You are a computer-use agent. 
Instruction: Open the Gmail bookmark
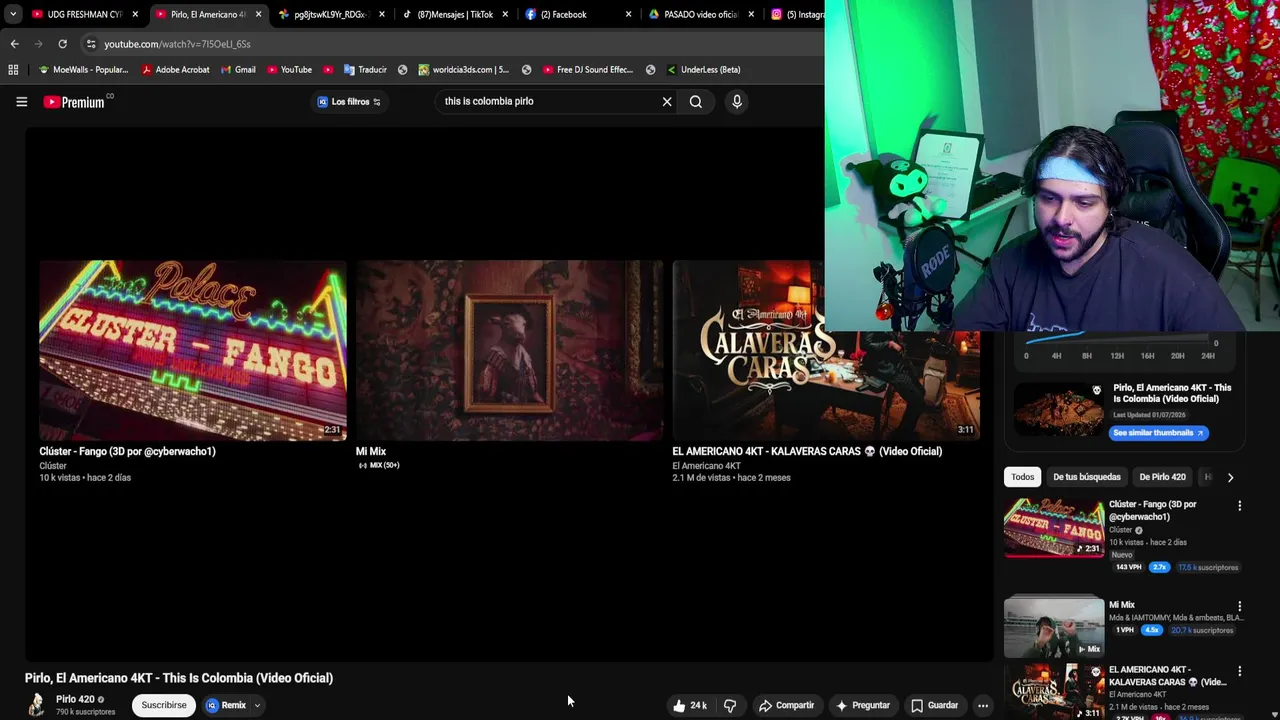[238, 70]
